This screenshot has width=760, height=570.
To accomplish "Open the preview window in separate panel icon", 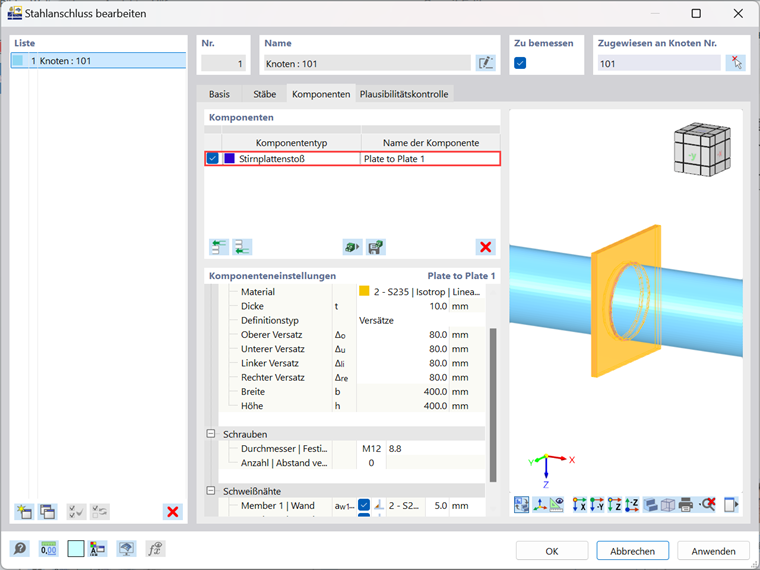I will [x=731, y=505].
